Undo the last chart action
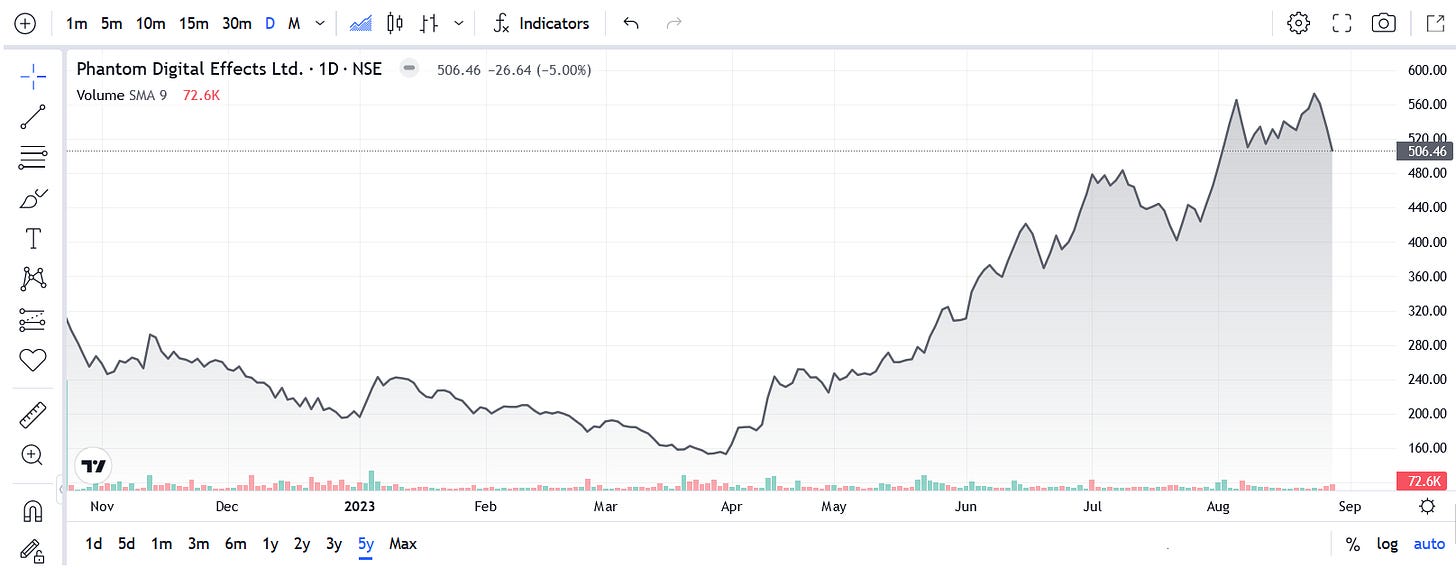The width and height of the screenshot is (1456, 568). 631,23
